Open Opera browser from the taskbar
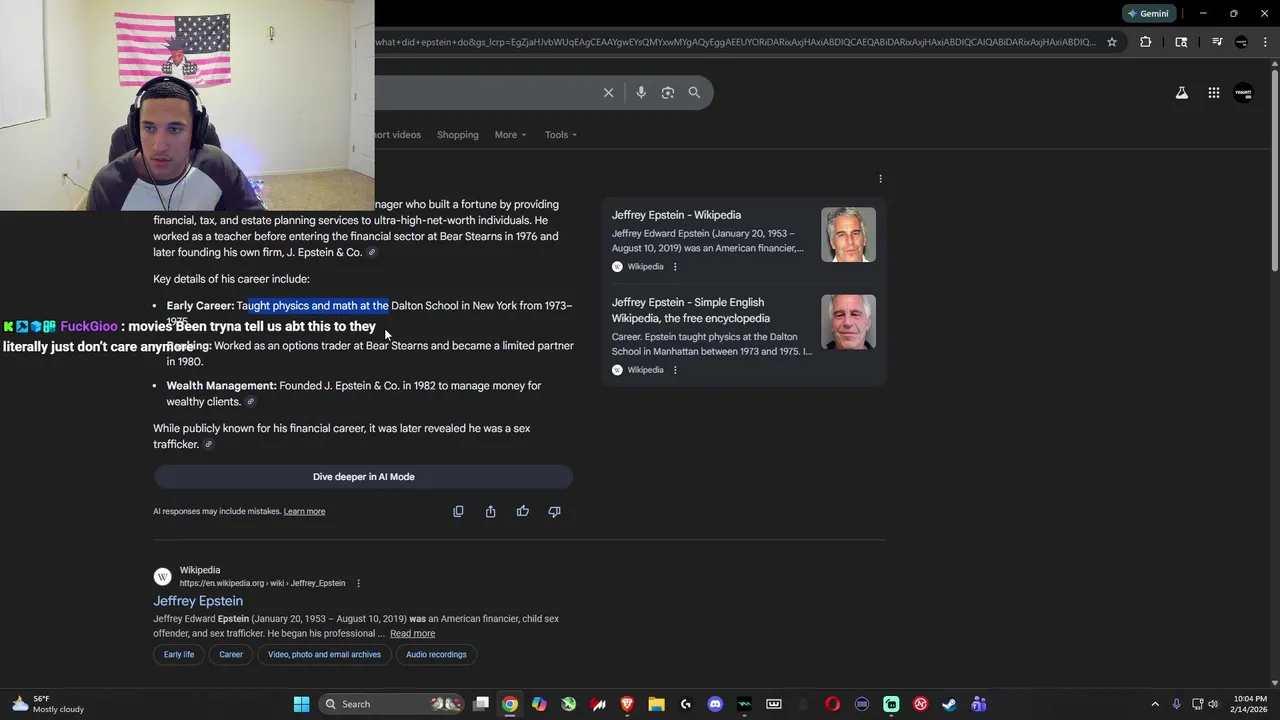 832,704
